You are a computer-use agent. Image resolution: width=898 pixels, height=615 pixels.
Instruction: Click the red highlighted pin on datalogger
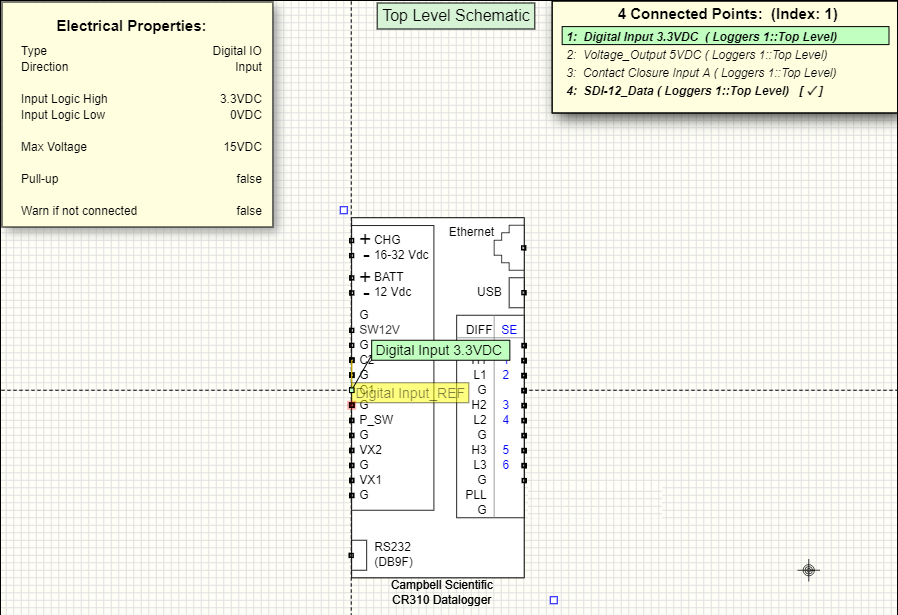(352, 405)
